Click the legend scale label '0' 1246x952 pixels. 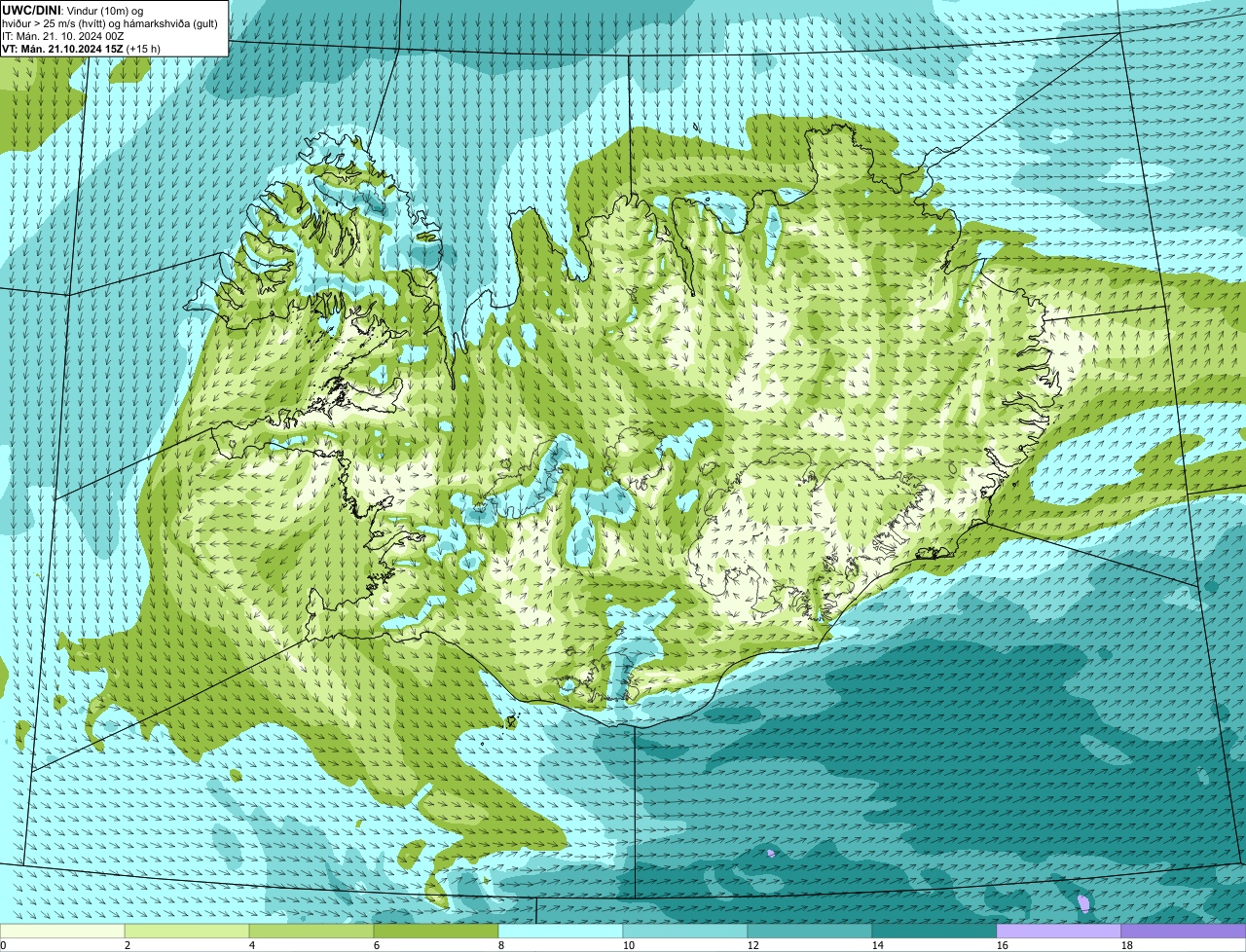click(x=4, y=945)
